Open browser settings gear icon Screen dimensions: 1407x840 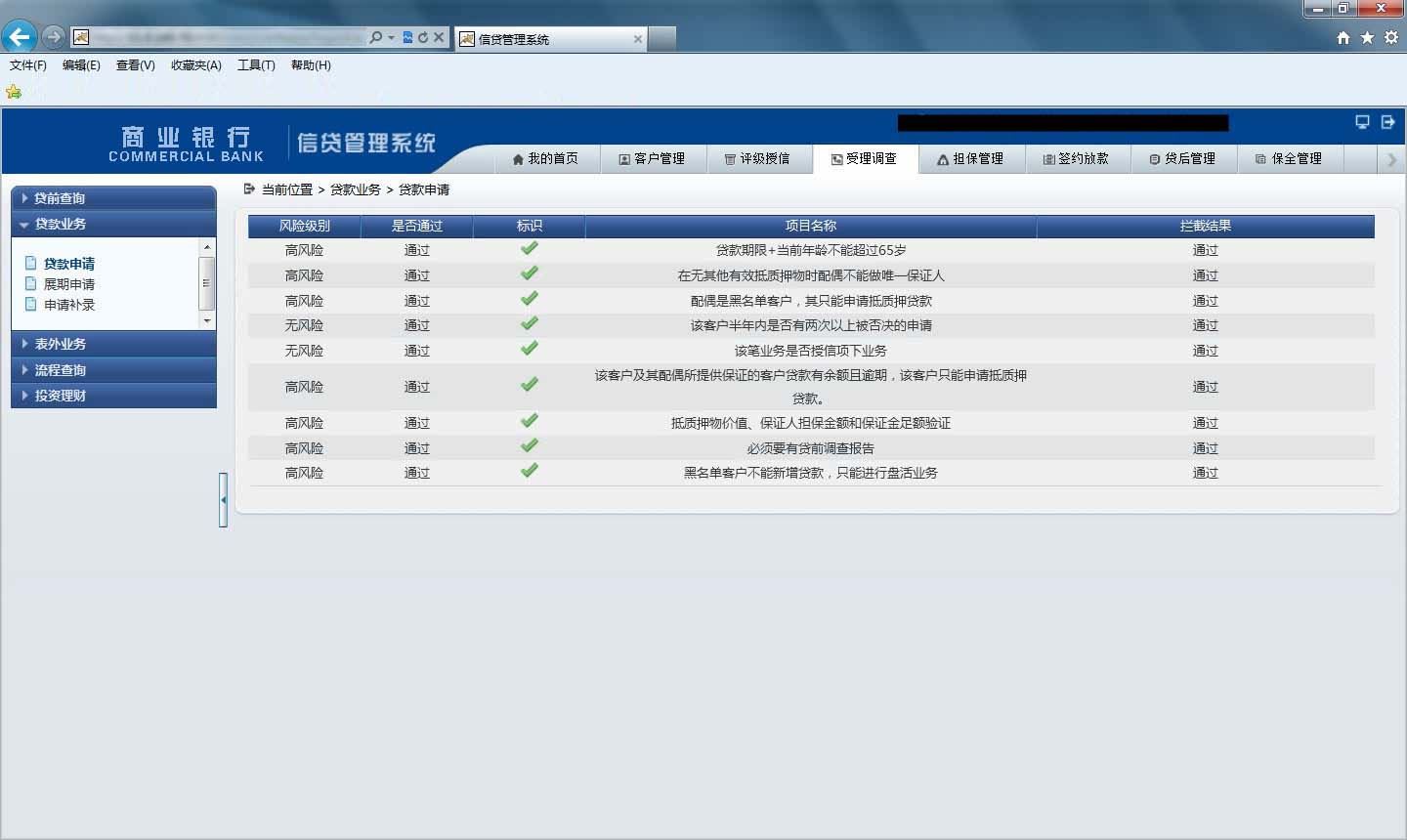(x=1391, y=37)
